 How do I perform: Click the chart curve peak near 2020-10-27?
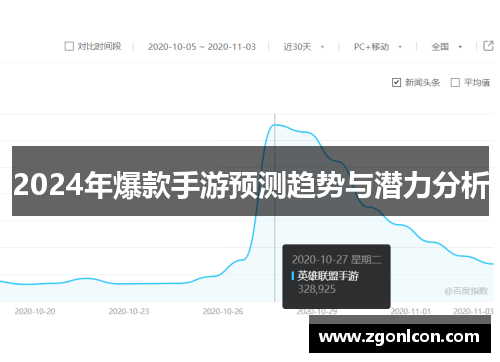(x=275, y=125)
